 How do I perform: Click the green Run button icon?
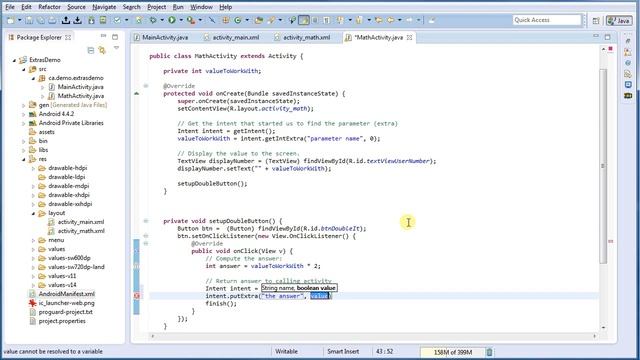click(172, 20)
